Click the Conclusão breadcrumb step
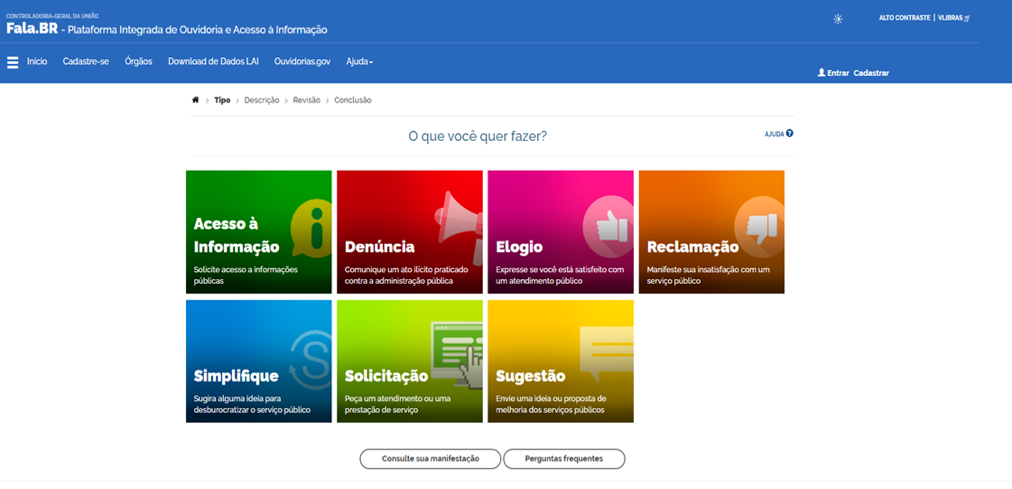The width and height of the screenshot is (1012, 489). (353, 100)
